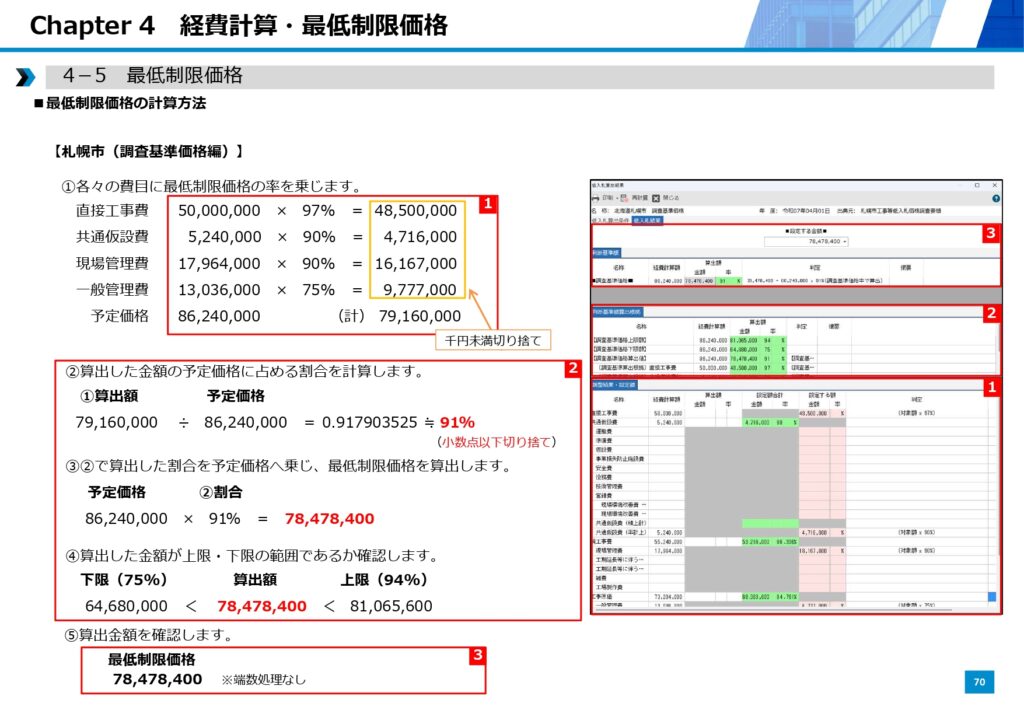Click the blue square at table's bottom-right
Image resolution: width=1024 pixels, height=724 pixels.
pos(992,597)
